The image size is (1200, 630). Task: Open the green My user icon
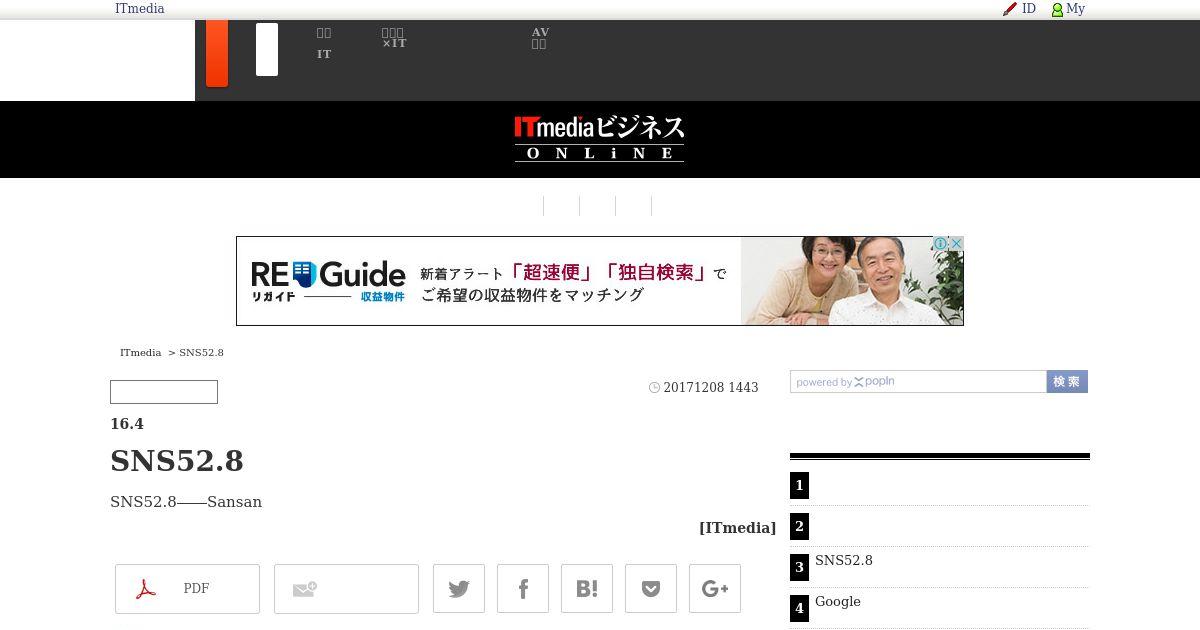click(1057, 9)
